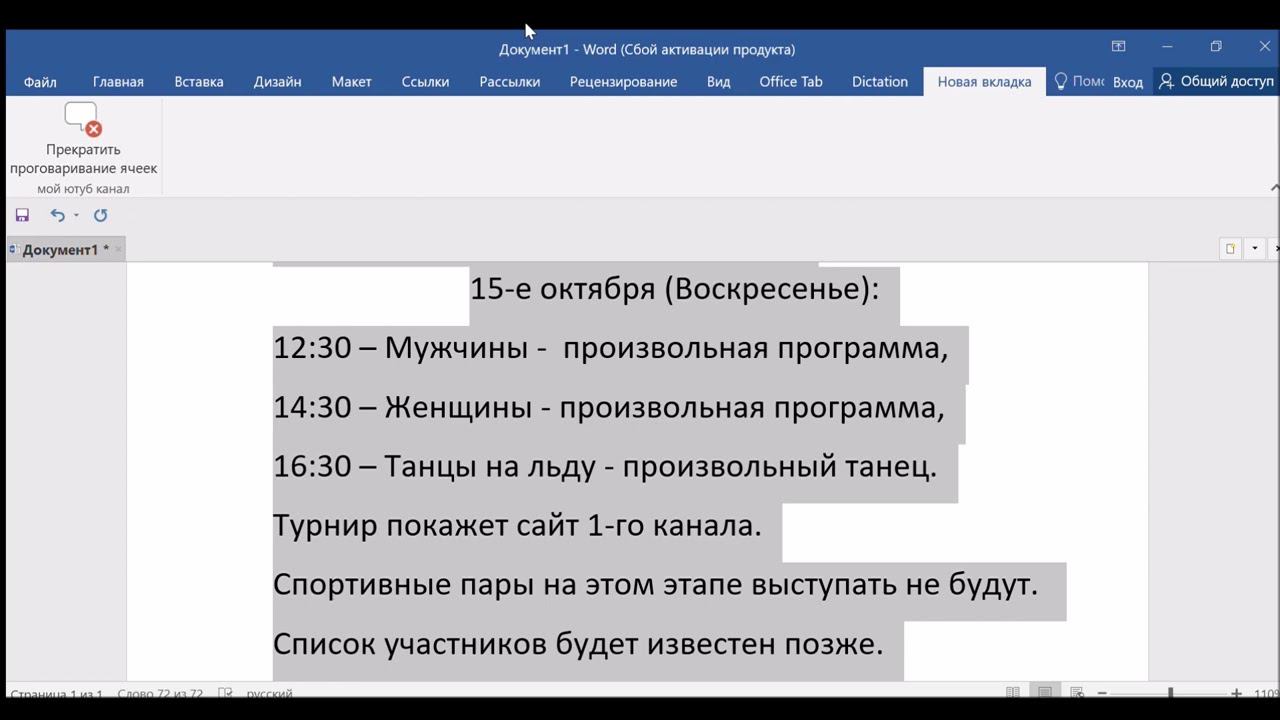
Task: Click the Tell me lightbulb search
Action: point(1079,82)
